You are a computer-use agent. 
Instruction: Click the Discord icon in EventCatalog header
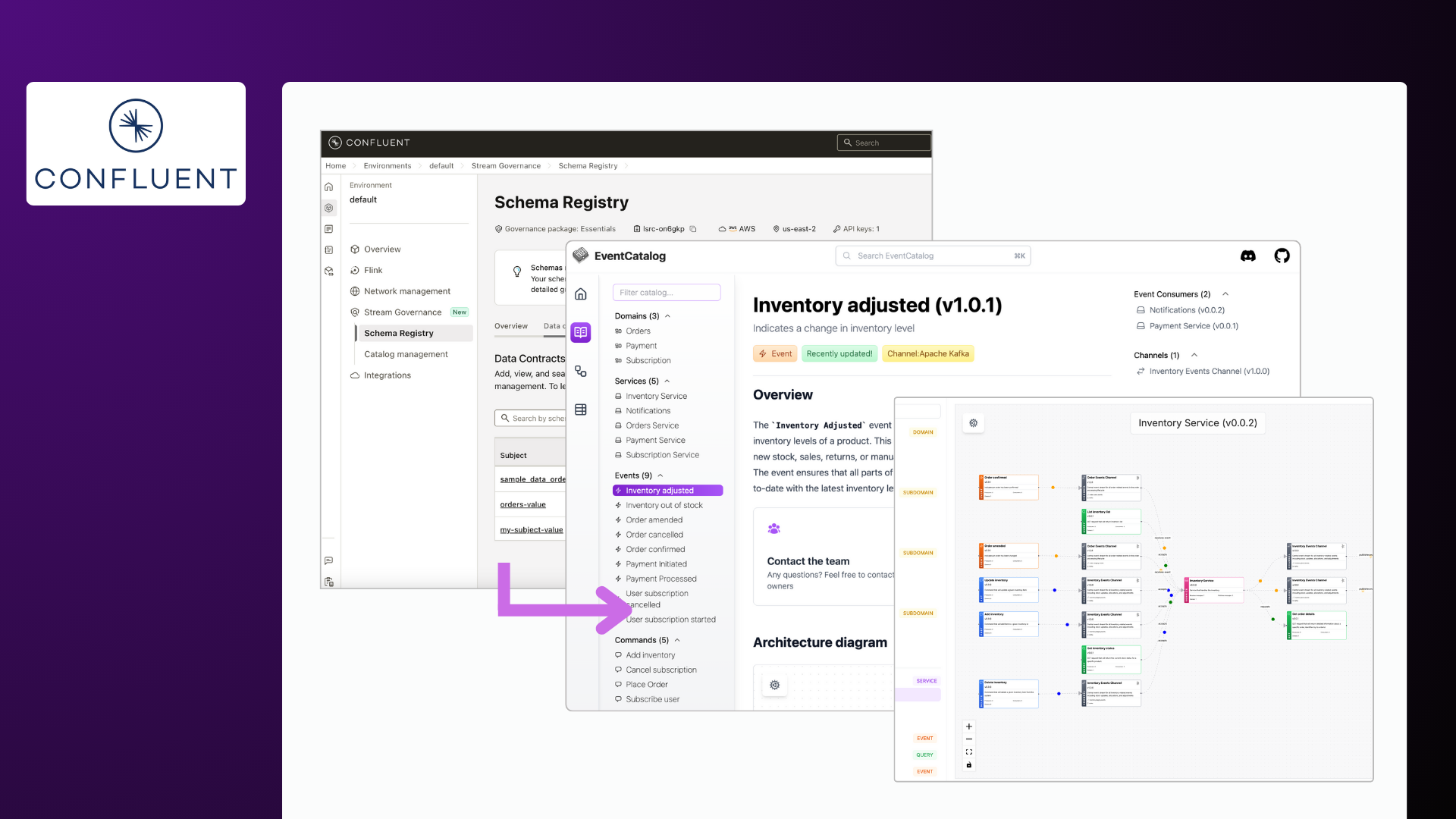(1247, 256)
